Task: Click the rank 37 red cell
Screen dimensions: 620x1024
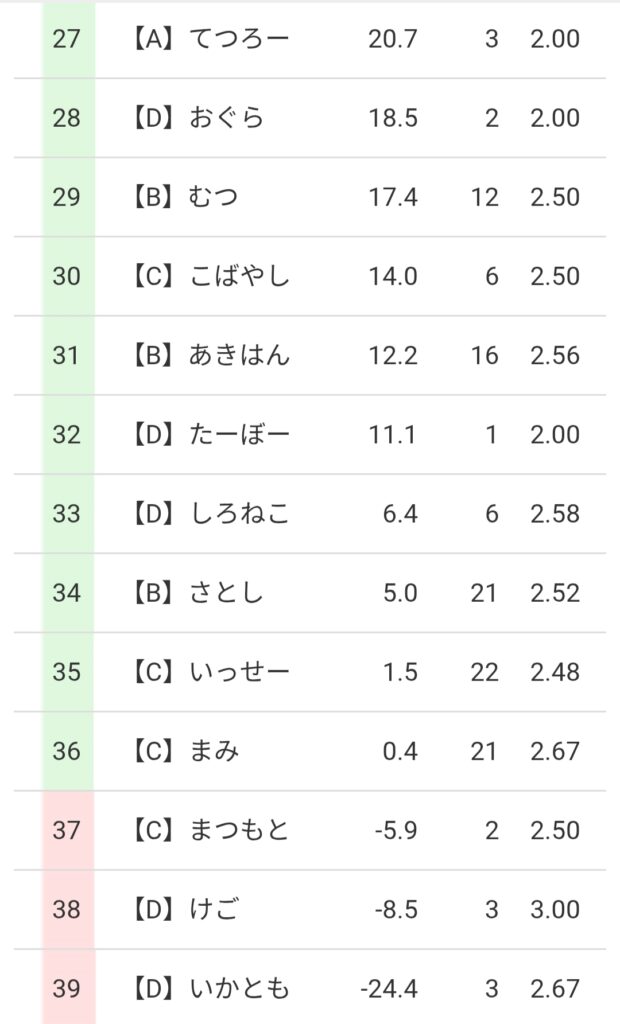Action: [x=67, y=830]
